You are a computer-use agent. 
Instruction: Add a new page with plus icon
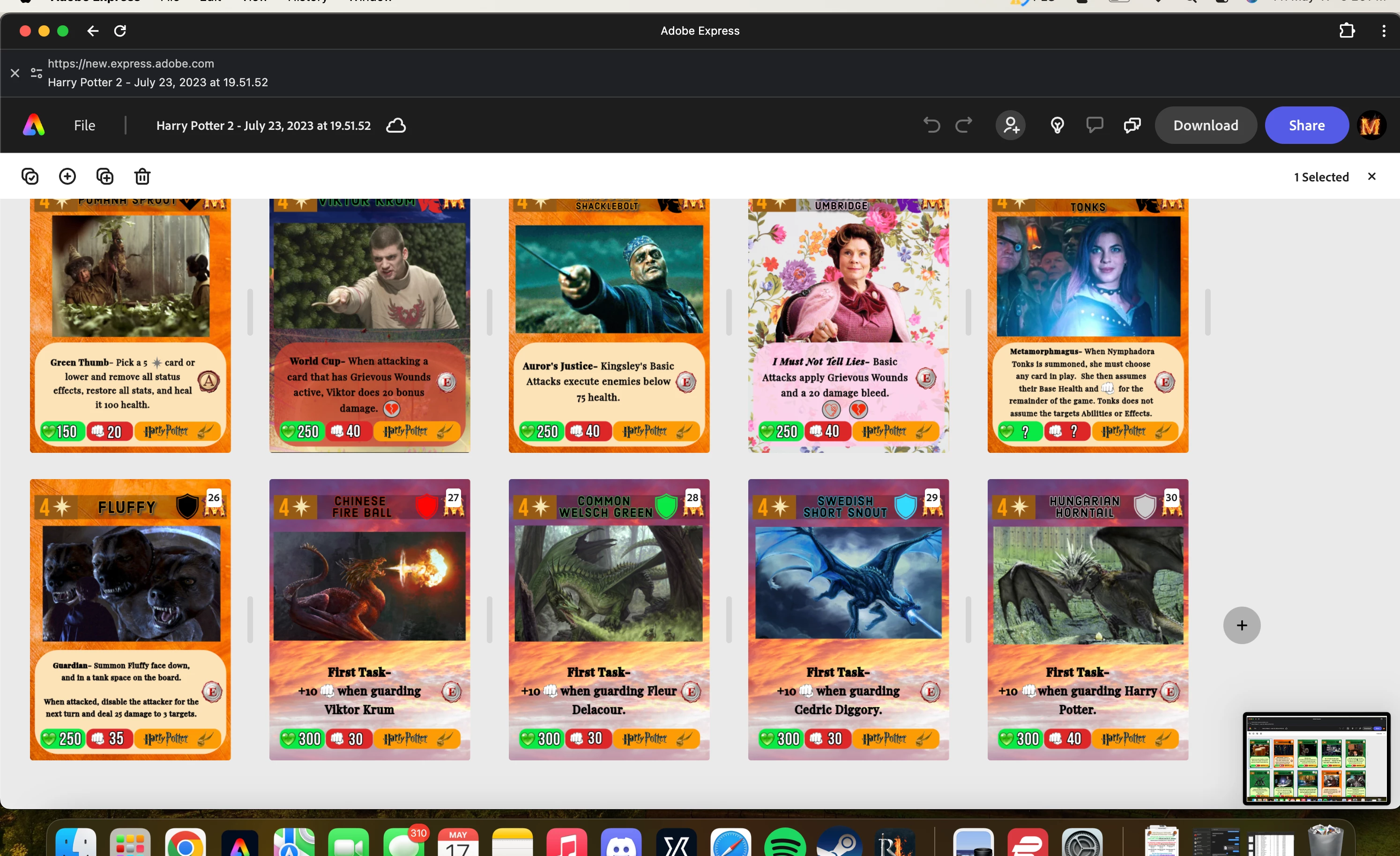(x=67, y=177)
